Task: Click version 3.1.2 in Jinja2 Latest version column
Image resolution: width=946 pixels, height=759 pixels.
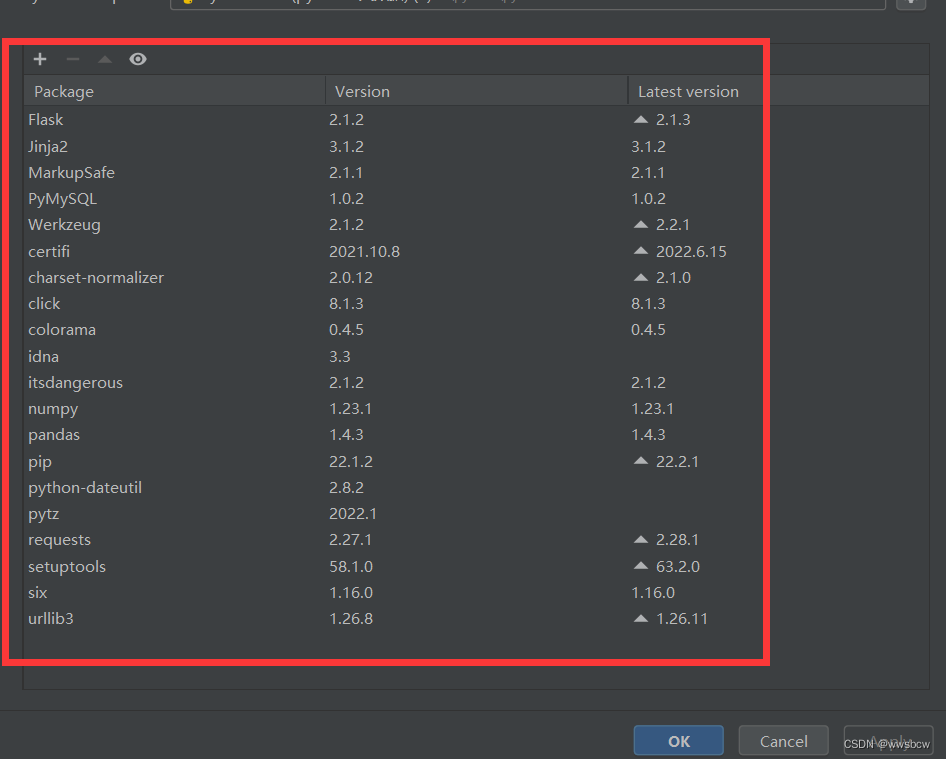Action: point(649,146)
